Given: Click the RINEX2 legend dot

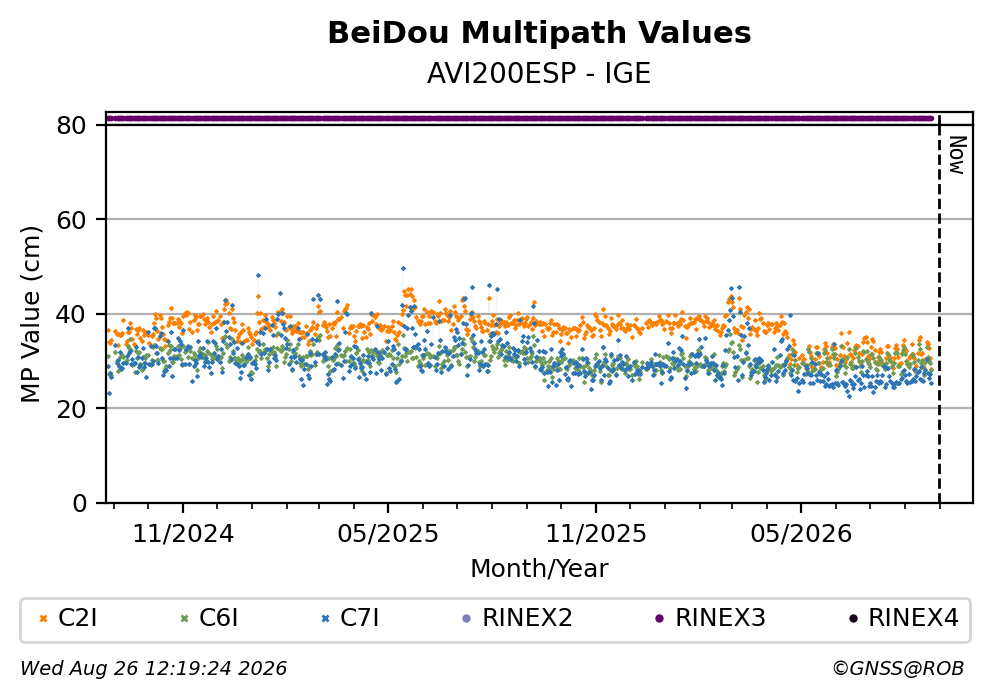Looking at the screenshot, I should 467,619.
